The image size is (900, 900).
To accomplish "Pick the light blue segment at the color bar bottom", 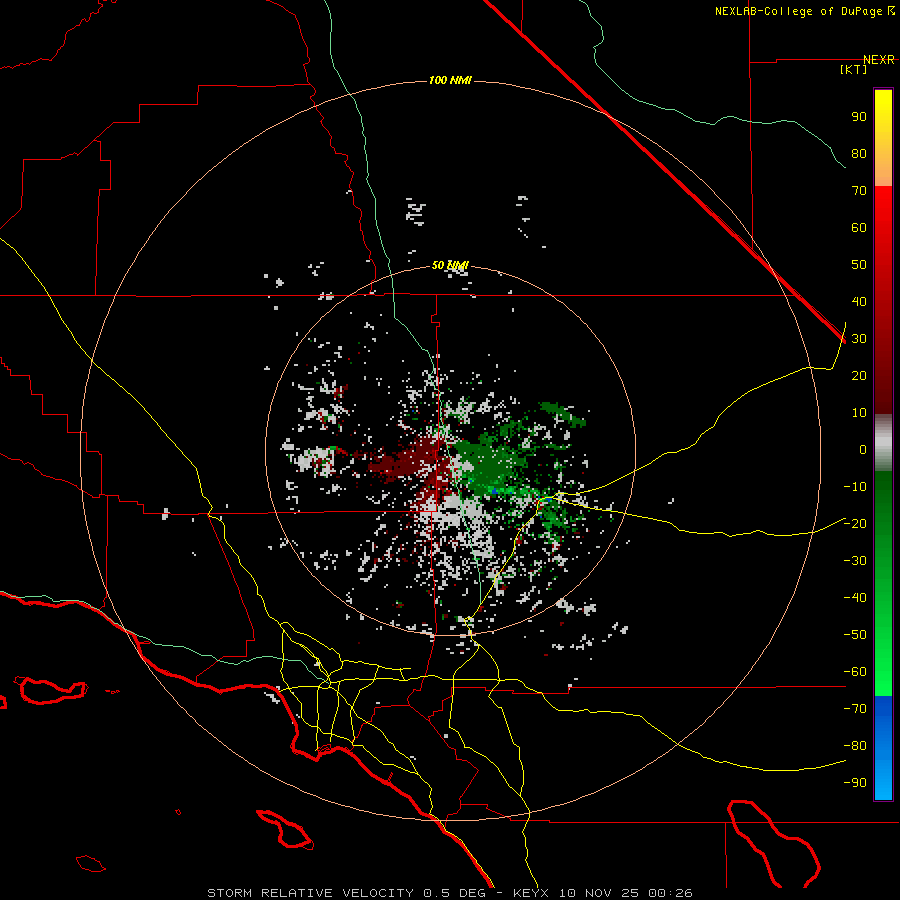I will point(883,781).
